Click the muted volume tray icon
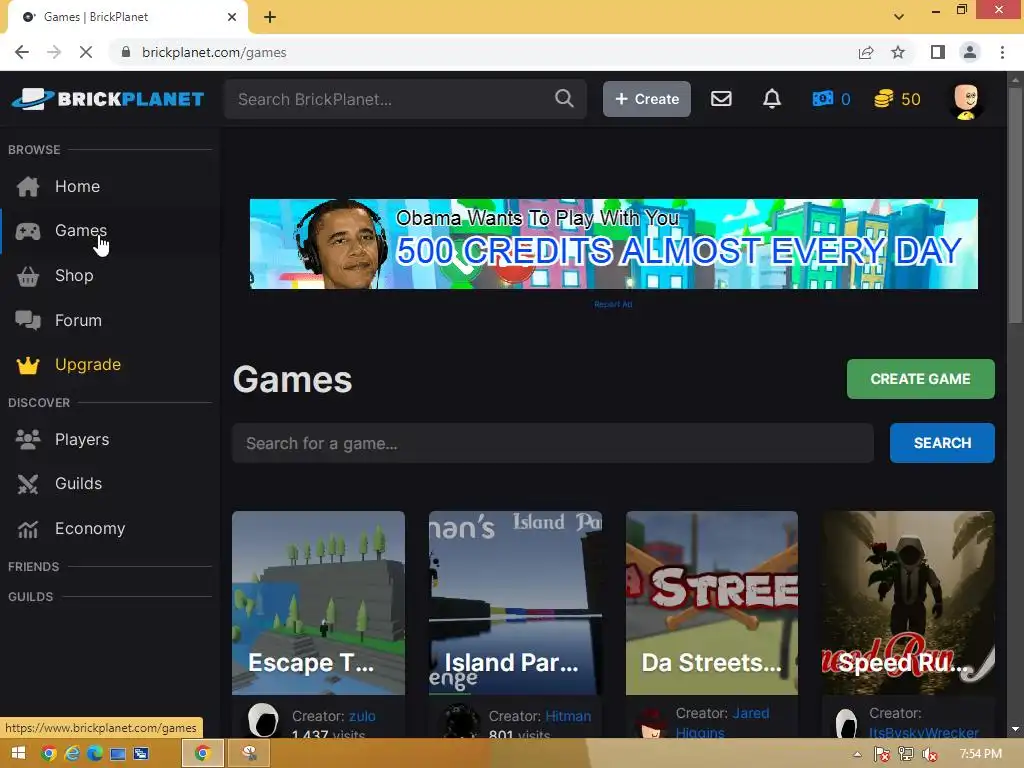1024x768 pixels. point(930,754)
